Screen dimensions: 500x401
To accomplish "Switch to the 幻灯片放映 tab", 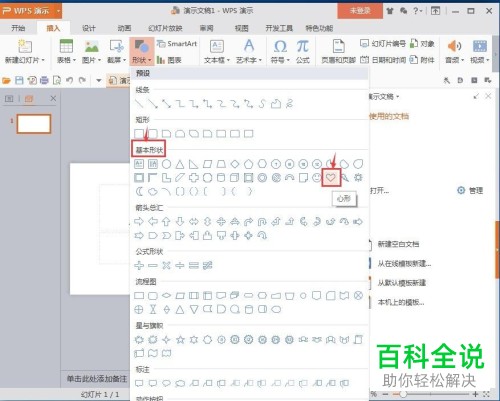I will pyautogui.click(x=165, y=28).
